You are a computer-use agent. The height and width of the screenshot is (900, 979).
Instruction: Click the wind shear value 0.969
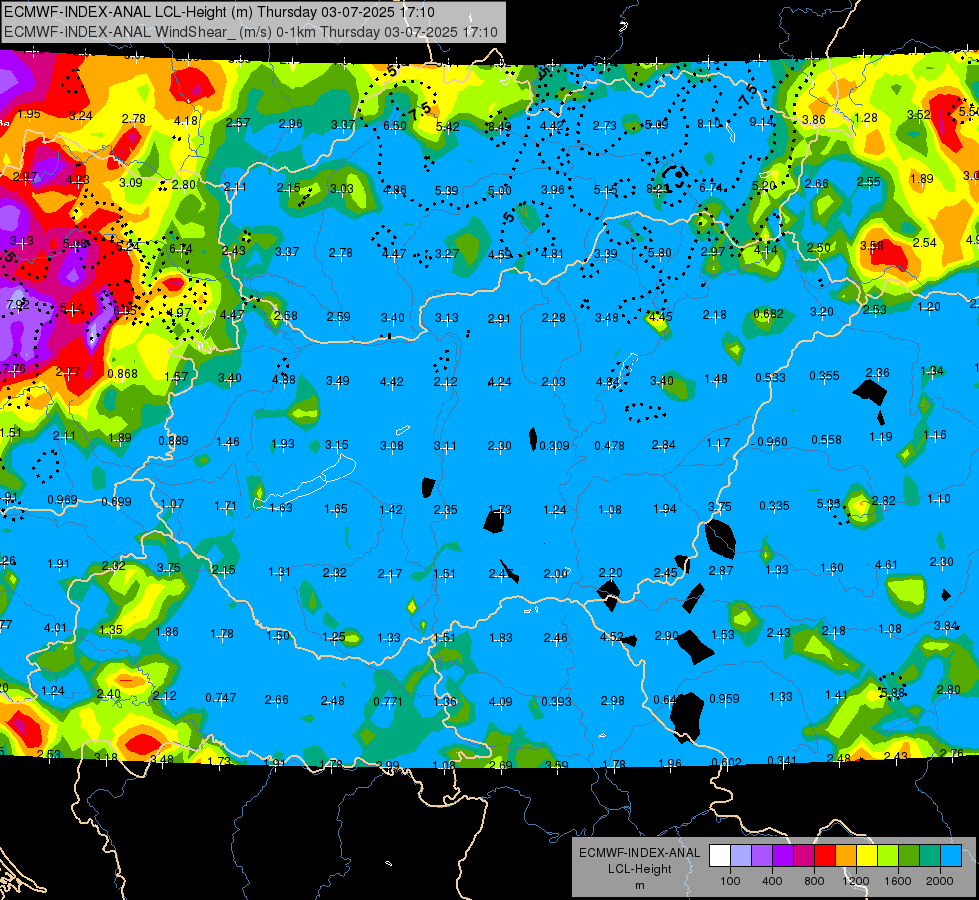click(62, 500)
